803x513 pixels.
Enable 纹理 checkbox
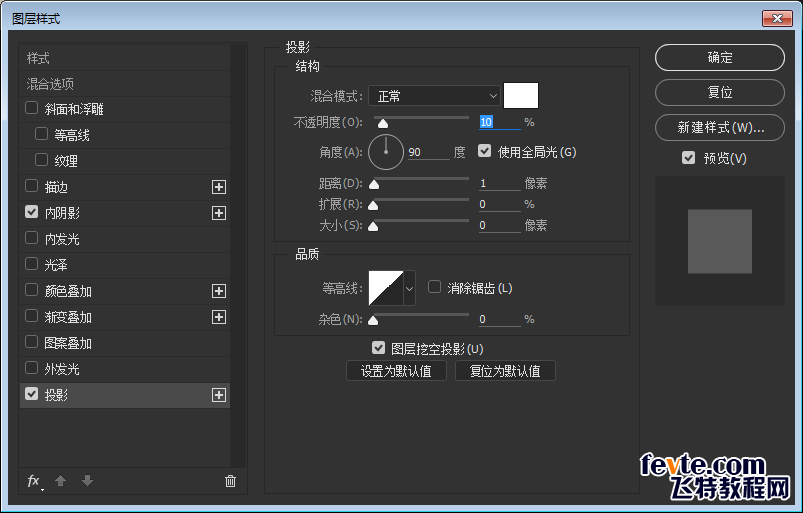pos(41,160)
